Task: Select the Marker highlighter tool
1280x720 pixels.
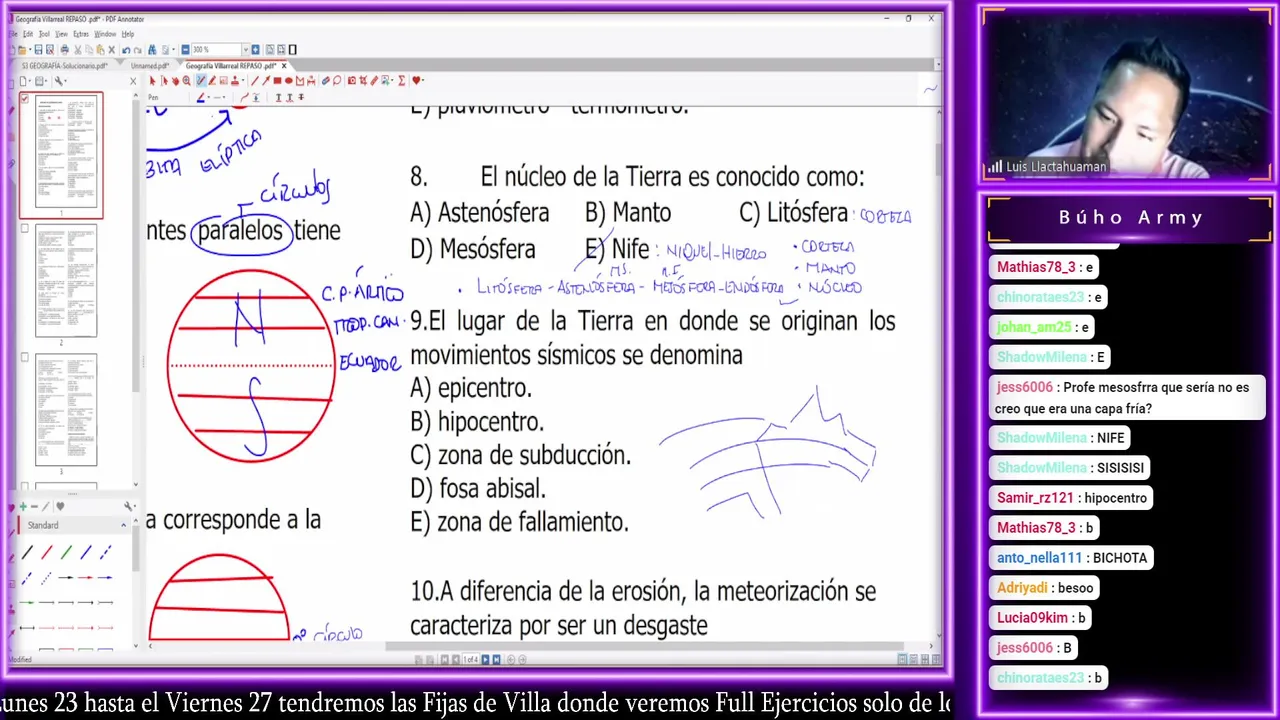Action: tap(212, 81)
